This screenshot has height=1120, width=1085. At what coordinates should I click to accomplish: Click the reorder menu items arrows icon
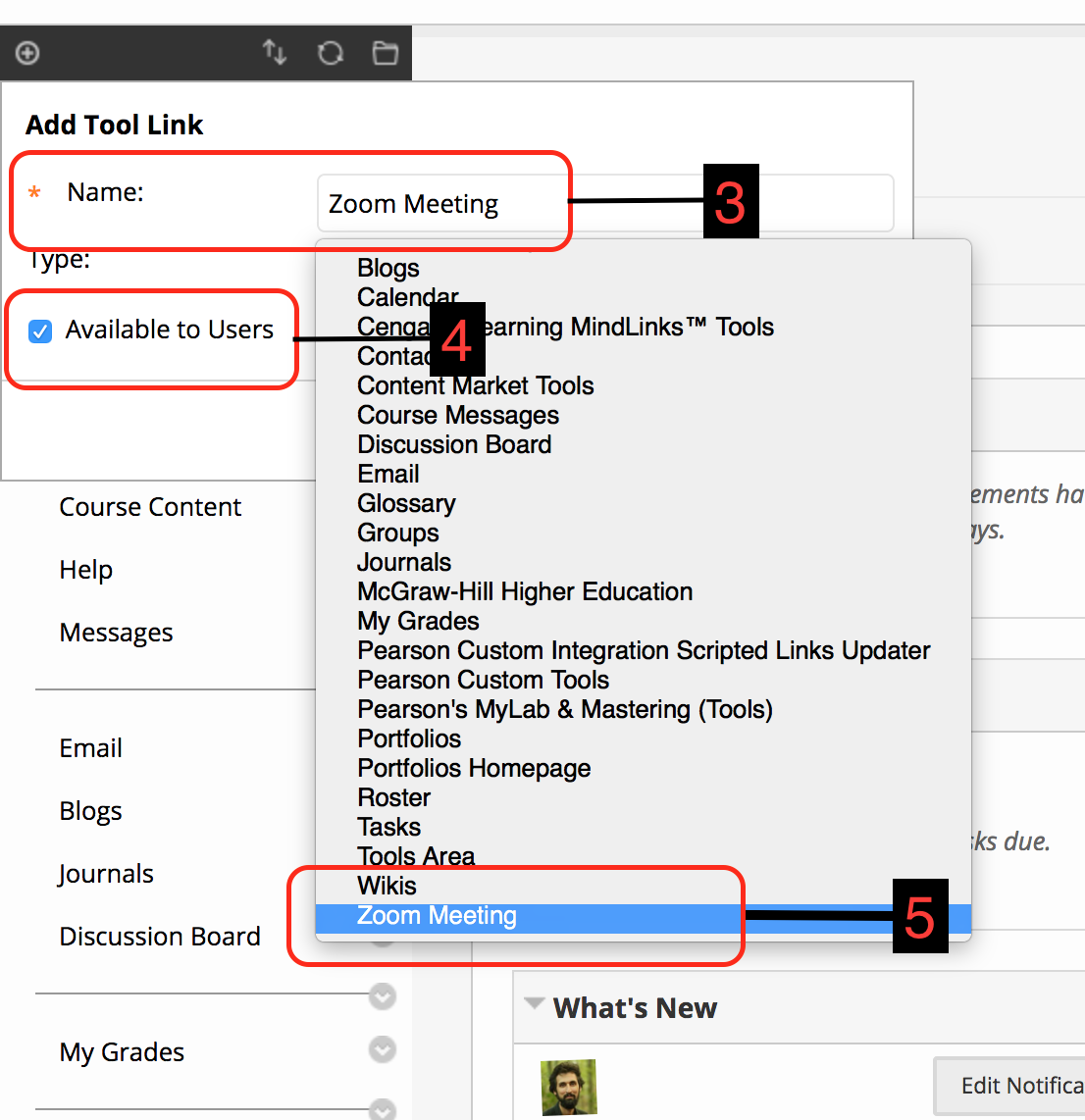(x=275, y=52)
